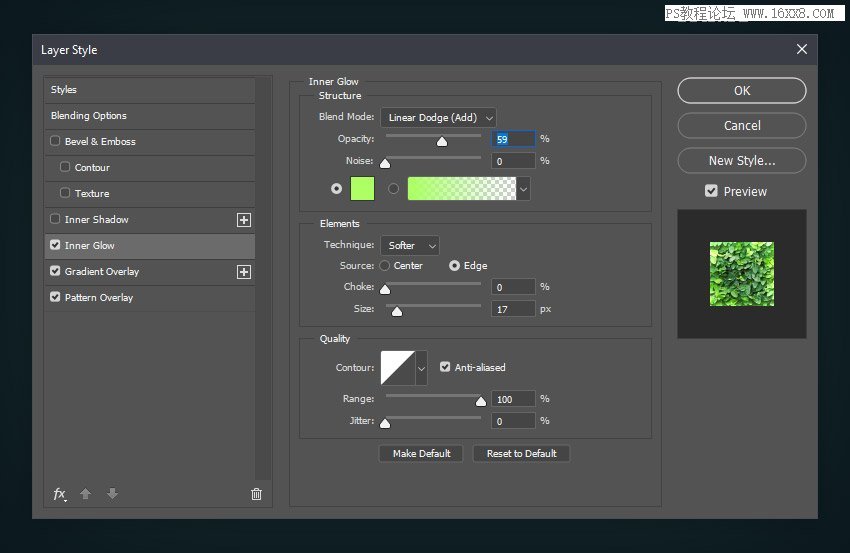Click the green glow color swatch
The image size is (850, 553).
(x=362, y=188)
